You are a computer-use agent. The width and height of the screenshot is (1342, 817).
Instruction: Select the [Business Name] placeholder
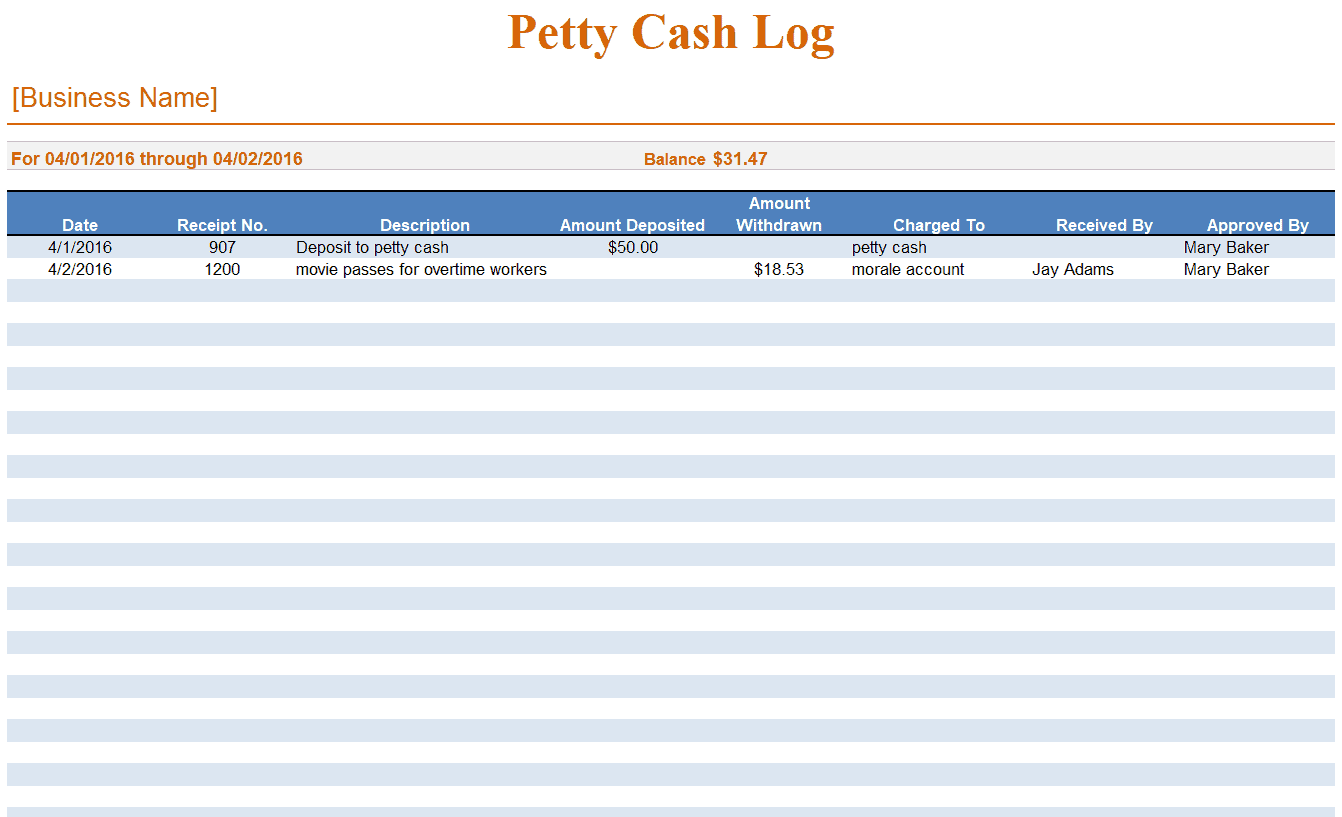[x=115, y=98]
